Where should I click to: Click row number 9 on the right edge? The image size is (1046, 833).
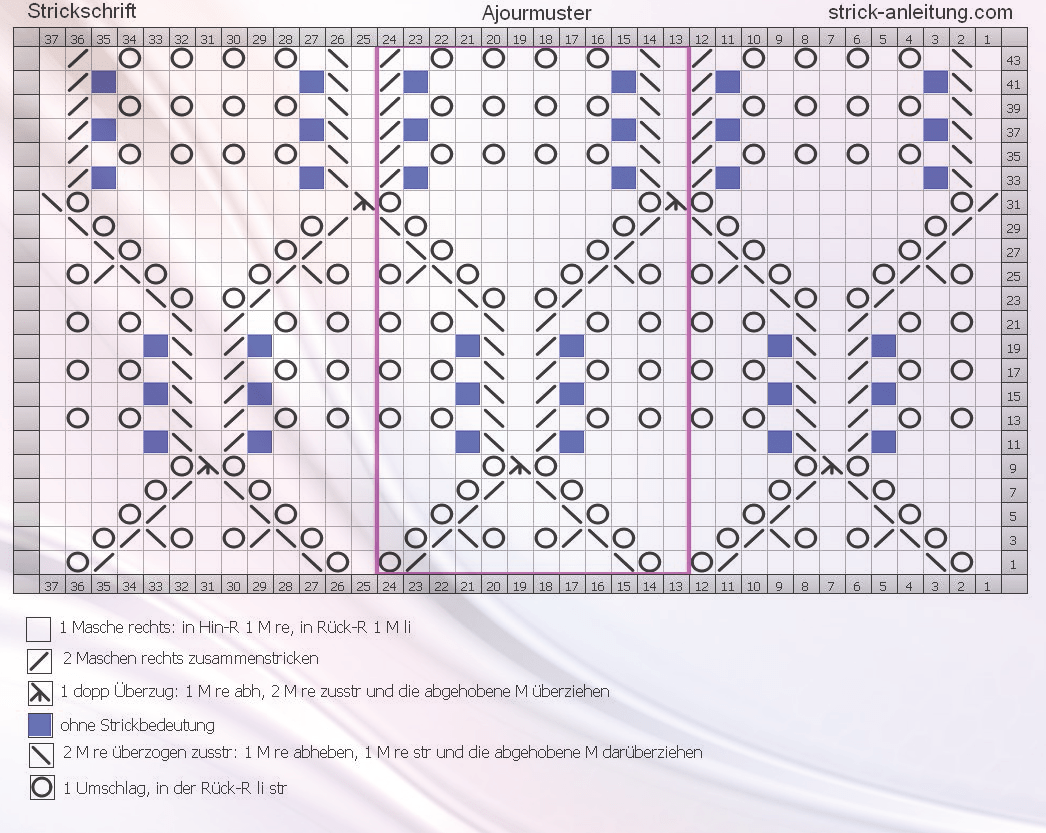click(1013, 468)
